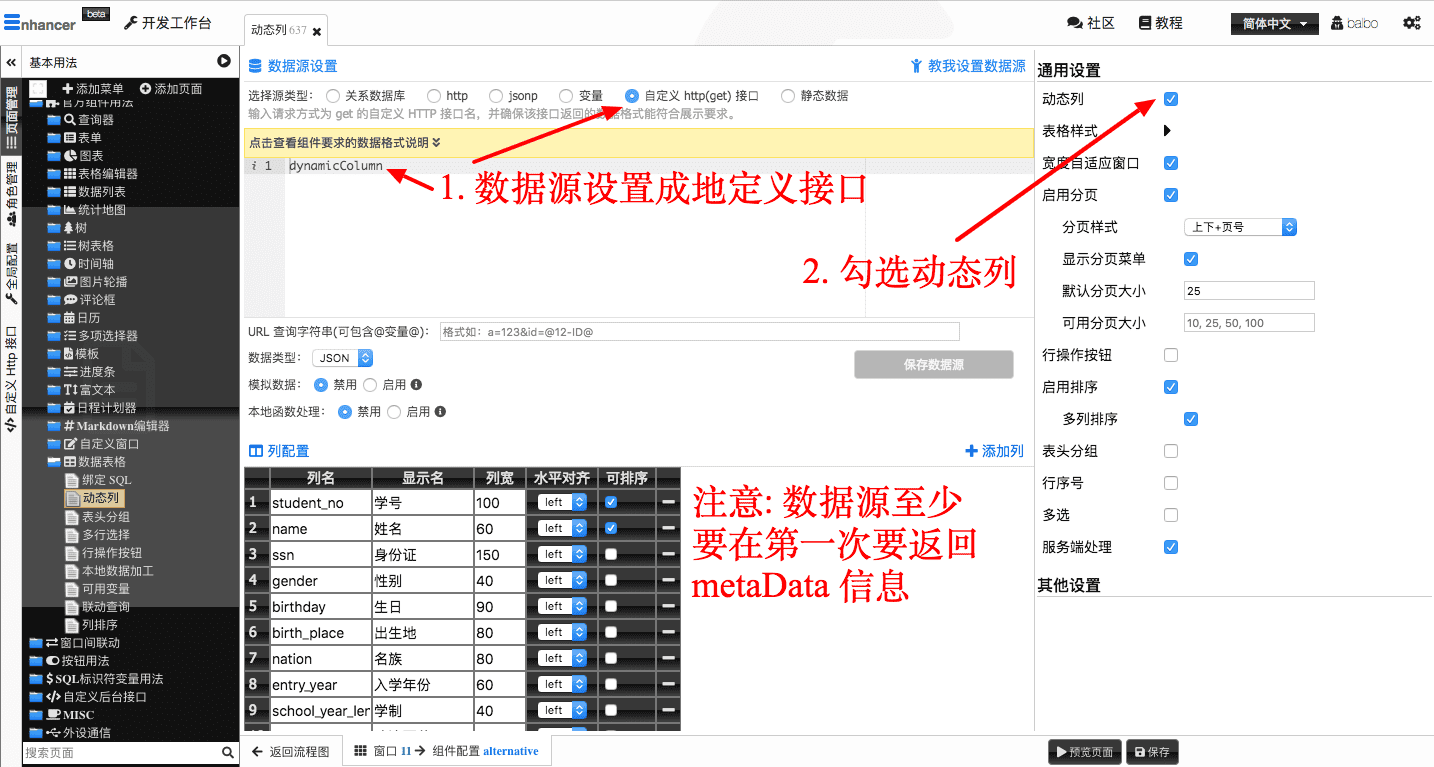Click the settings gears icon in top bar
The width and height of the screenshot is (1434, 767).
(x=1411, y=23)
